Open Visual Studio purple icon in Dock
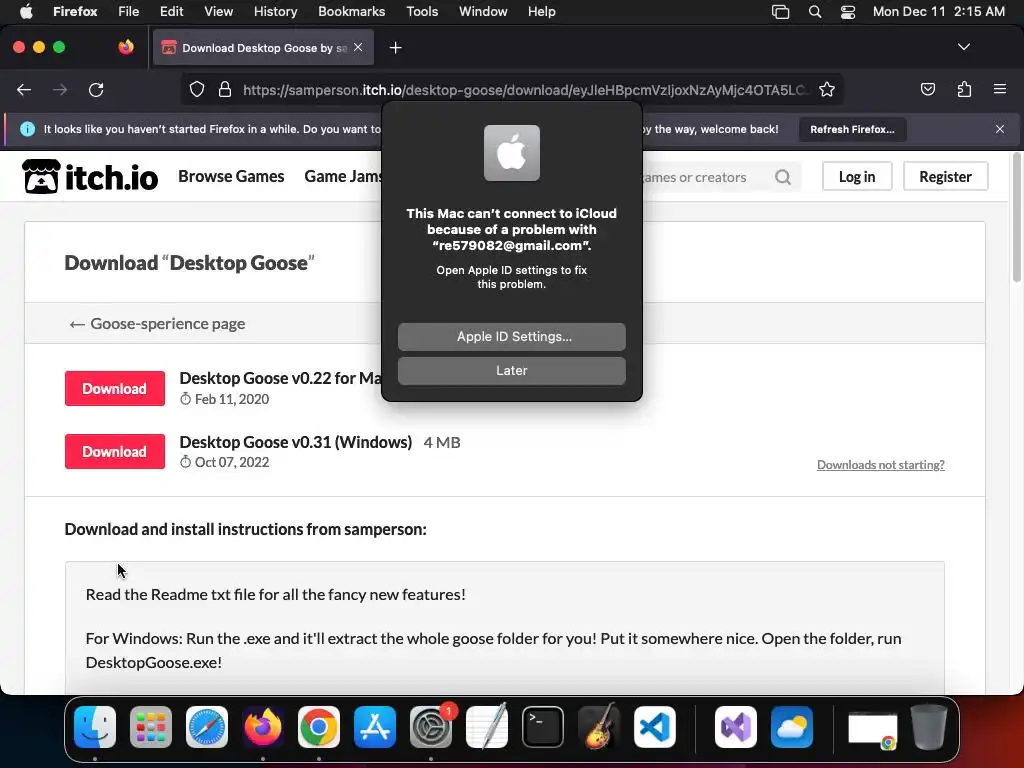This screenshot has width=1024, height=768. [736, 727]
